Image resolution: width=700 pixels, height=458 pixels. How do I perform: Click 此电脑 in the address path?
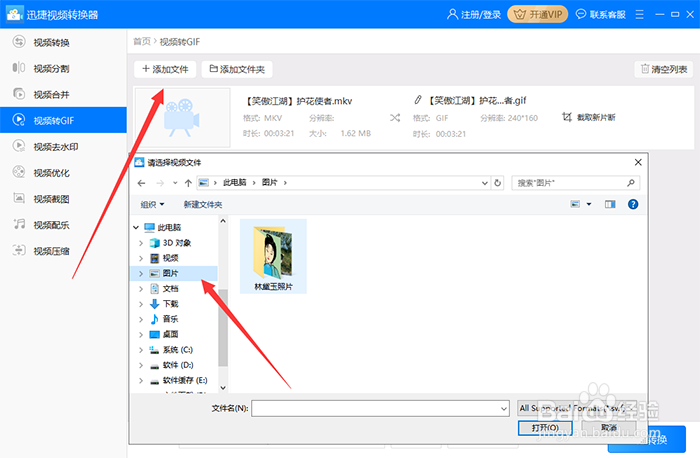[234, 183]
